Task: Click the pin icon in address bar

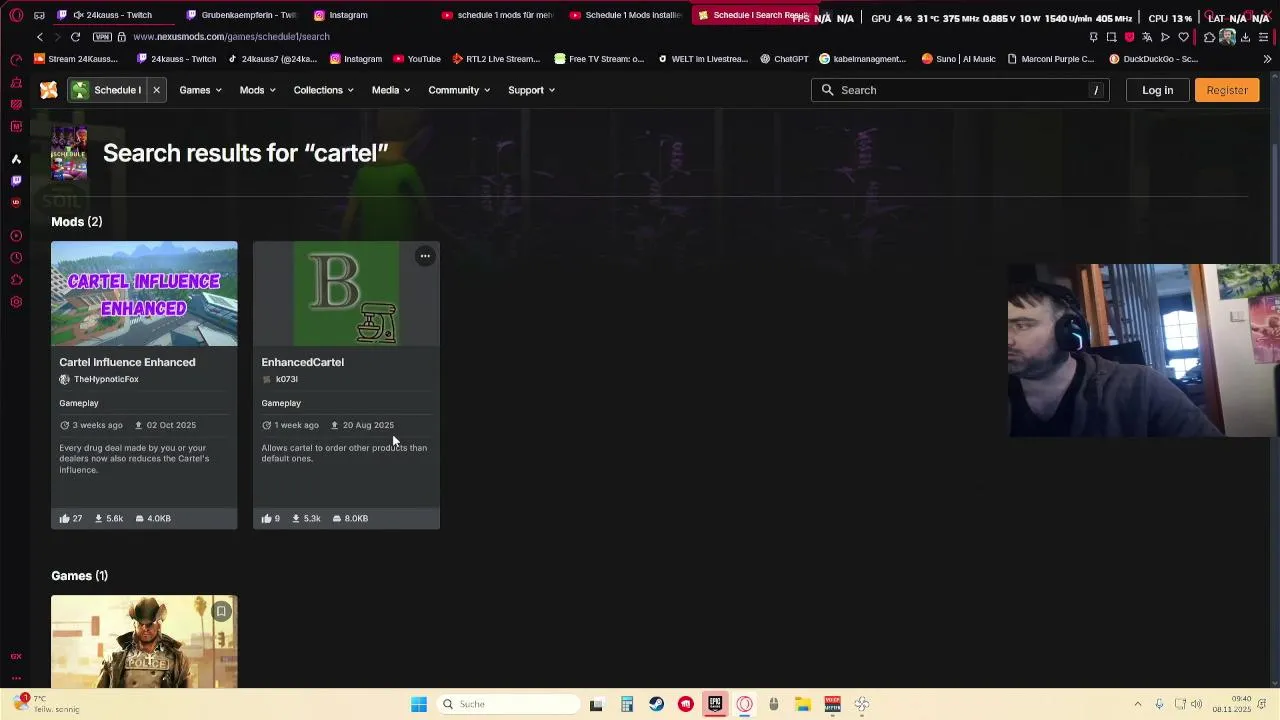Action: (x=1093, y=37)
